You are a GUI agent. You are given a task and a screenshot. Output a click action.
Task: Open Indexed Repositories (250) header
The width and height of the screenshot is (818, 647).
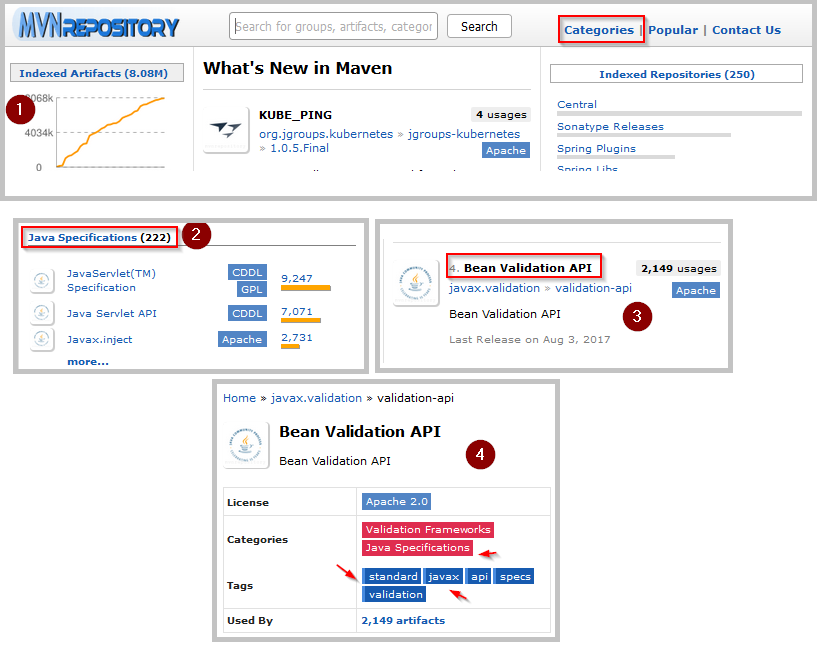[x=676, y=74]
